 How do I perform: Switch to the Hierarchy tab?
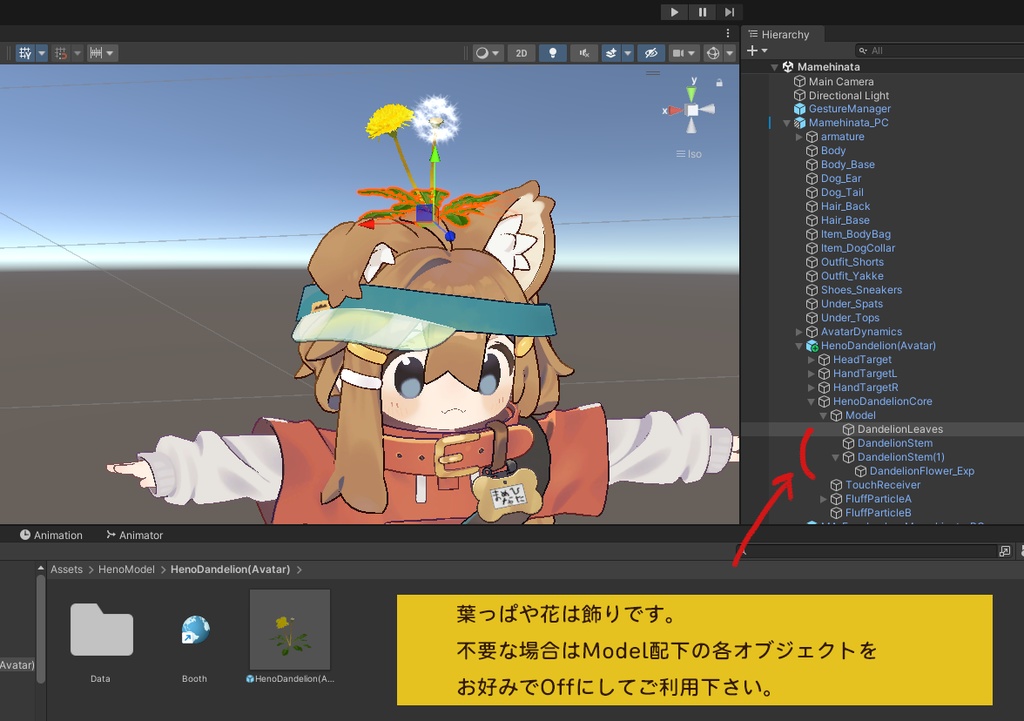pos(779,35)
